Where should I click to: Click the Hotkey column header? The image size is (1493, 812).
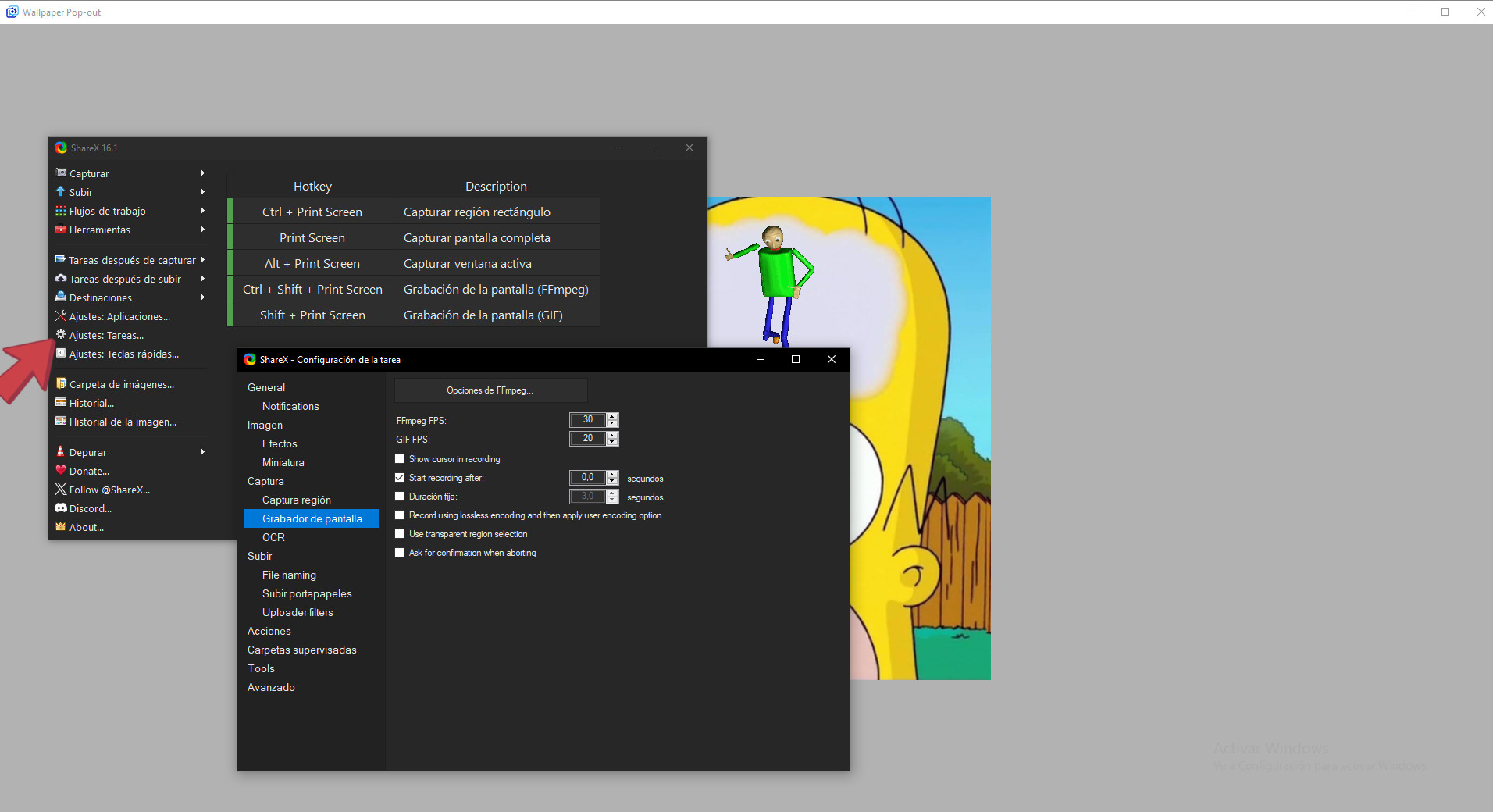[x=312, y=186]
